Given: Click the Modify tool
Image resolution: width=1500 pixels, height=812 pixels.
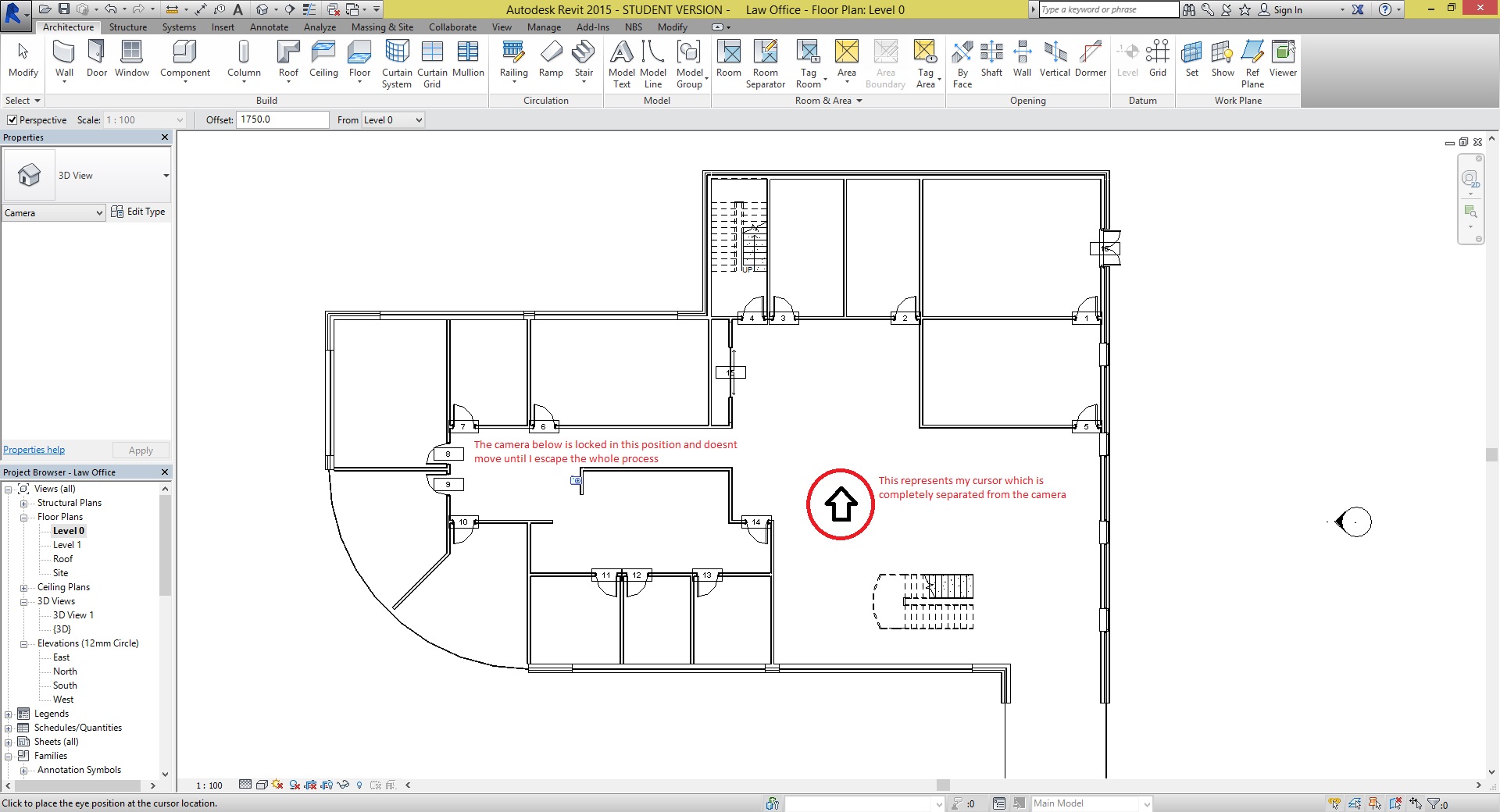Looking at the screenshot, I should [23, 59].
